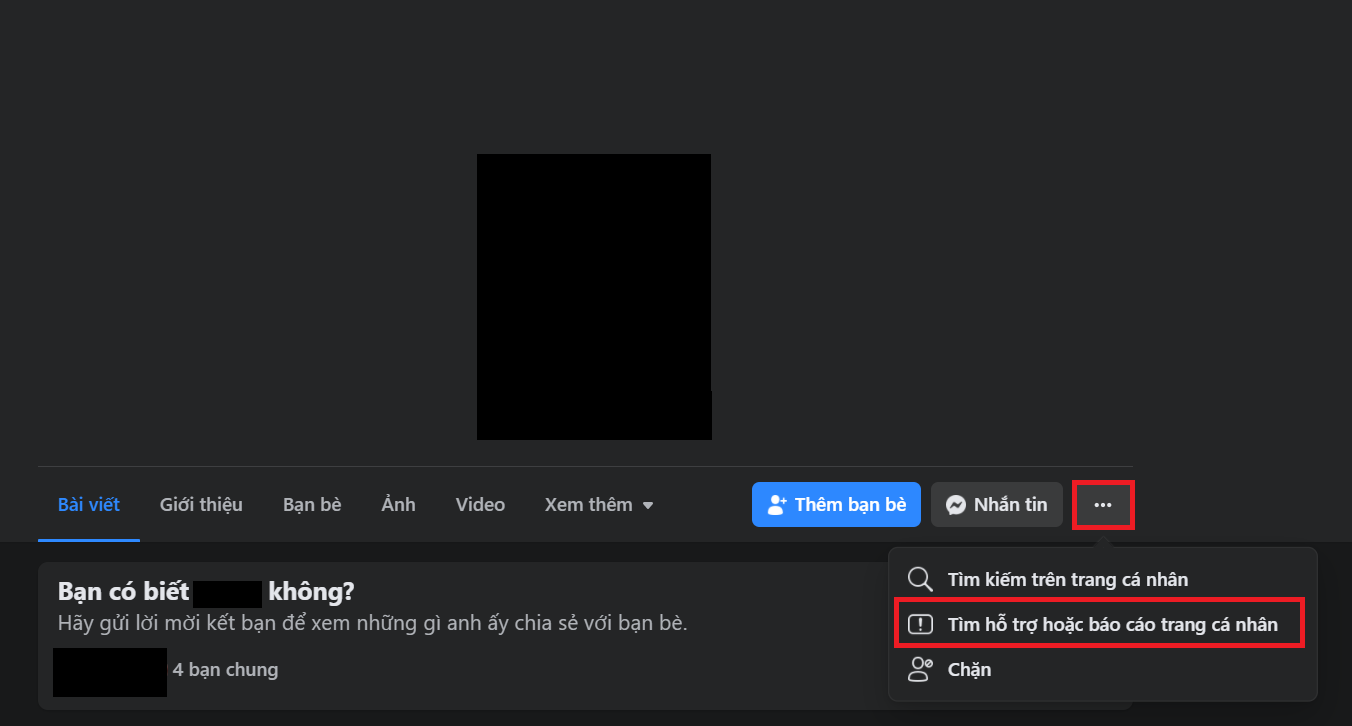This screenshot has height=726, width=1352.
Task: Select Tìm kiếm trên trang cá nhân
Action: 1068,579
